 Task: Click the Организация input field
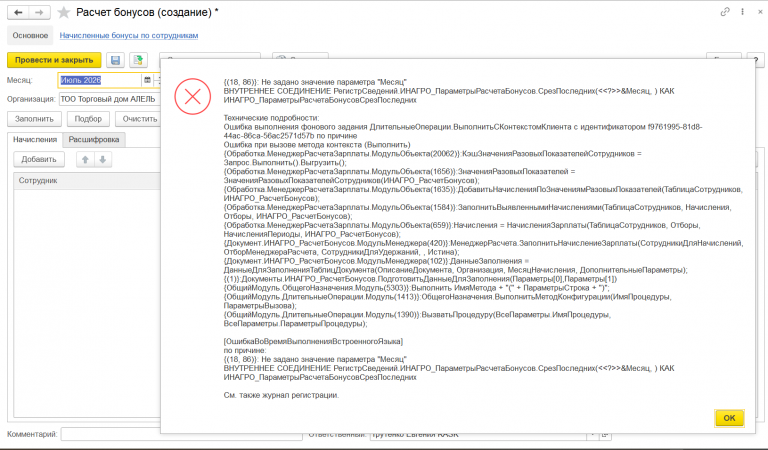pyautogui.click(x=109, y=99)
